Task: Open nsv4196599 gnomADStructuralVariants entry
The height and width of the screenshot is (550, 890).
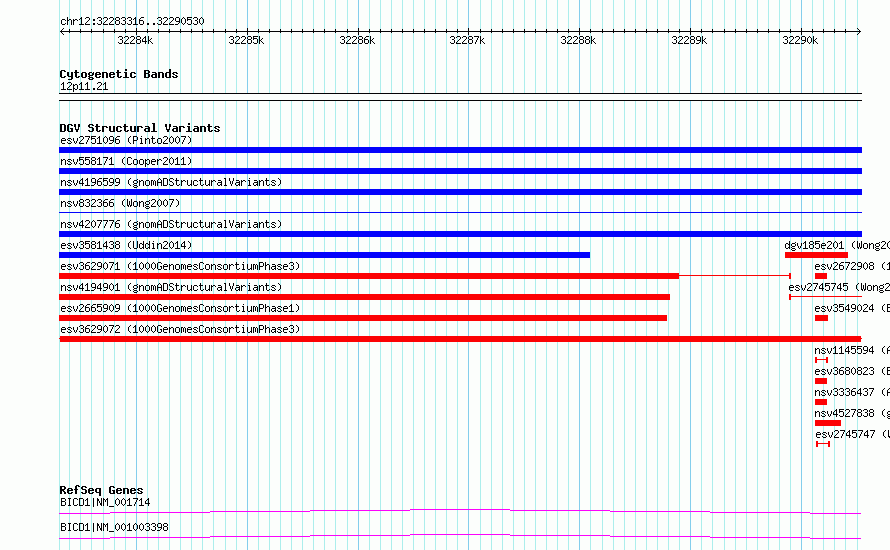Action: [171, 182]
